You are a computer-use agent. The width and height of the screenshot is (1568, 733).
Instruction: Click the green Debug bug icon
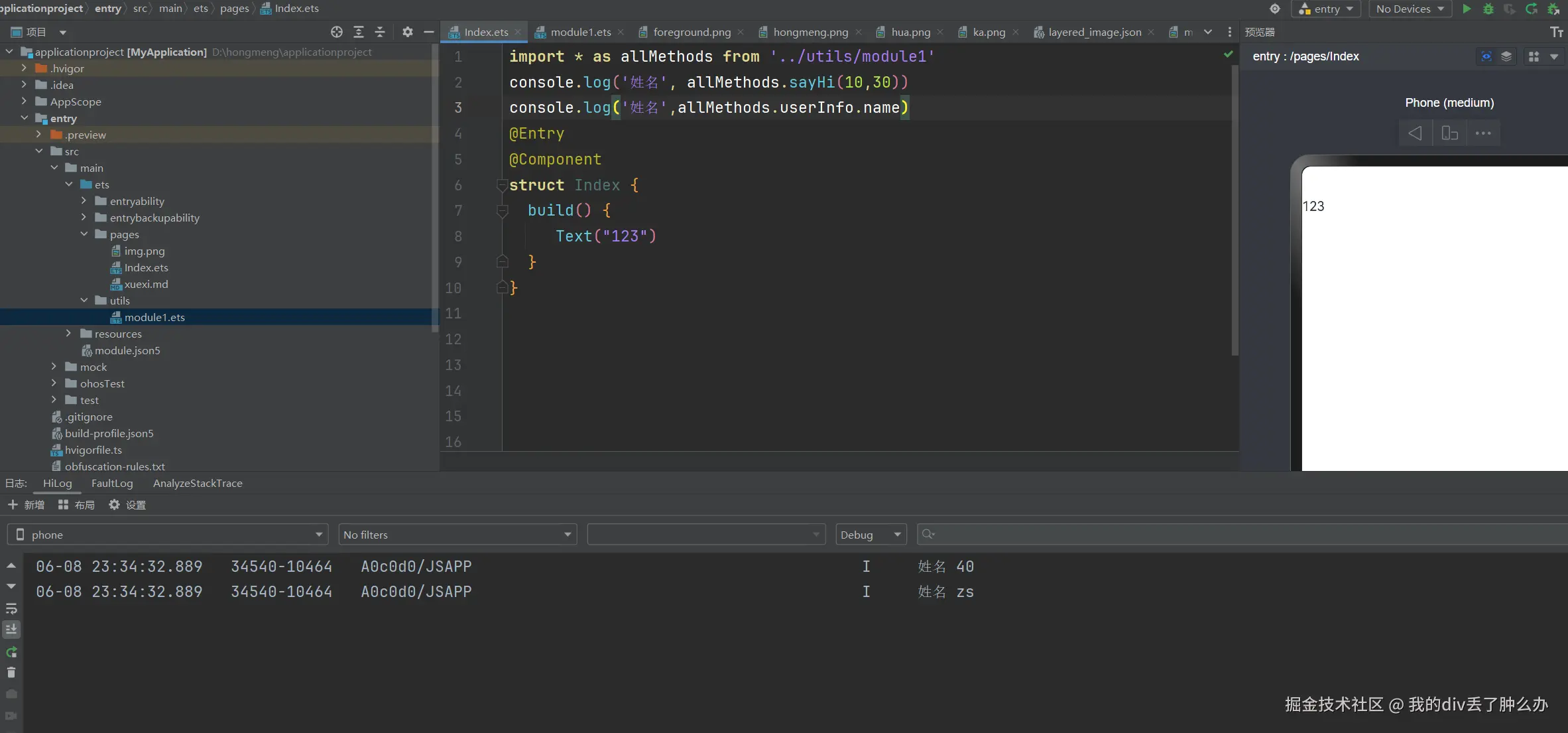[x=1488, y=9]
